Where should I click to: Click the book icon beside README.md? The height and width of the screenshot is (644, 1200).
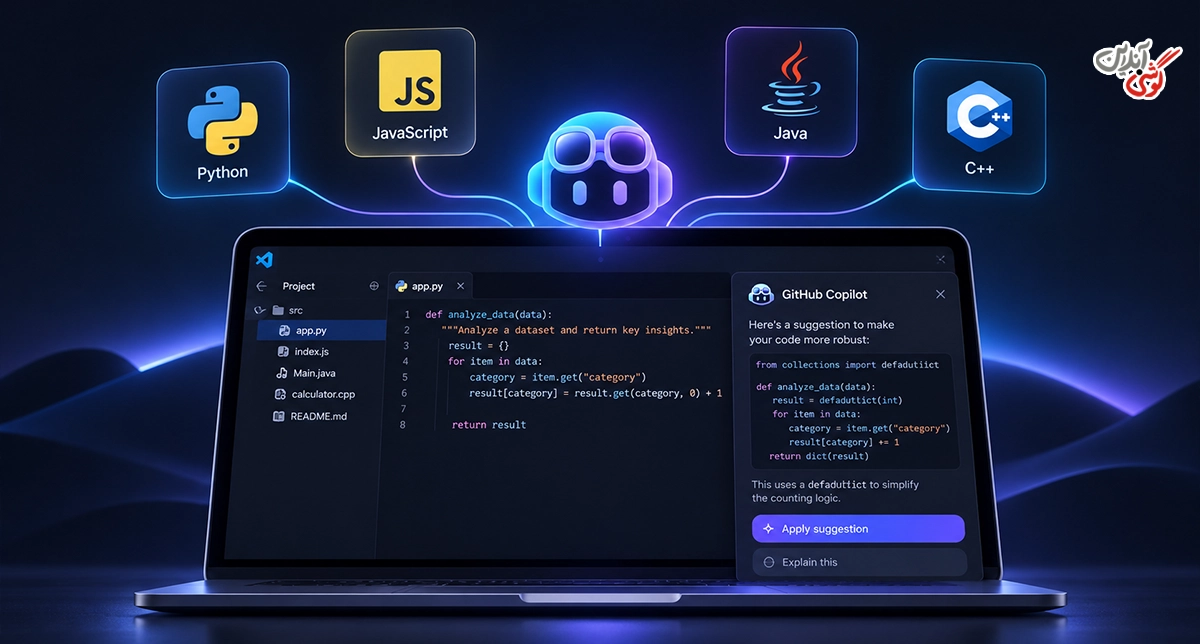click(279, 416)
